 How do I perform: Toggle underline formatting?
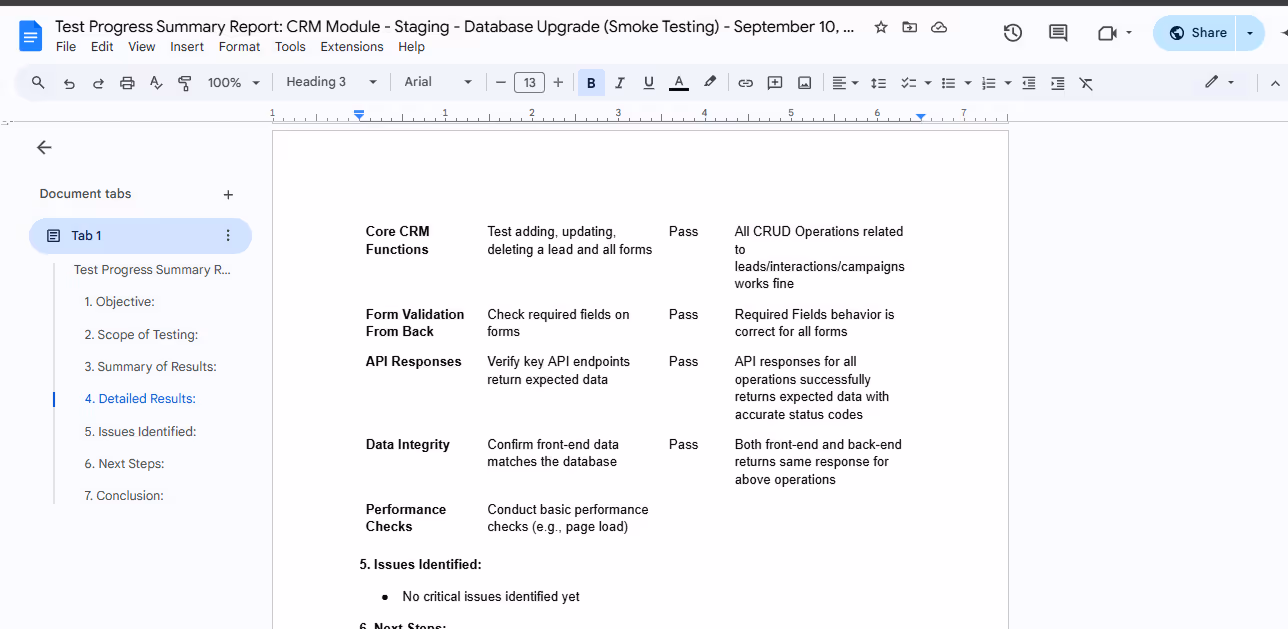tap(649, 83)
